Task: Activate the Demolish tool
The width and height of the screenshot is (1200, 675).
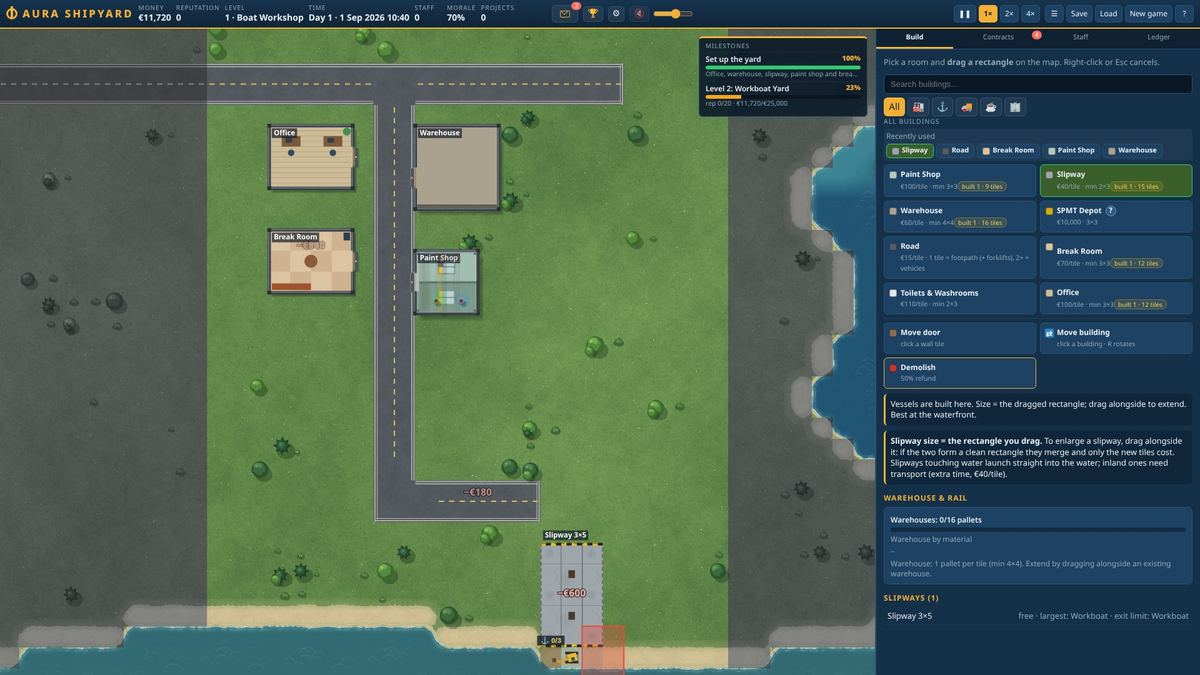Action: (960, 373)
